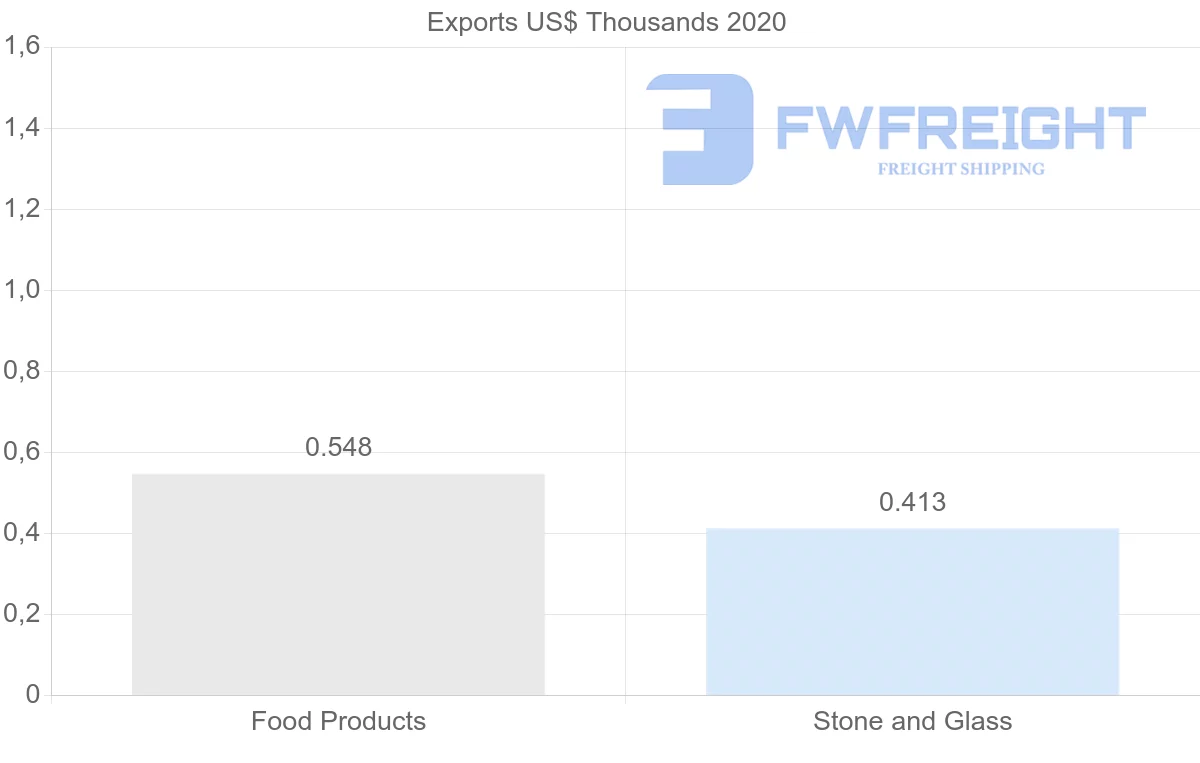
Task: Select the 0.413 data label
Action: [912, 502]
